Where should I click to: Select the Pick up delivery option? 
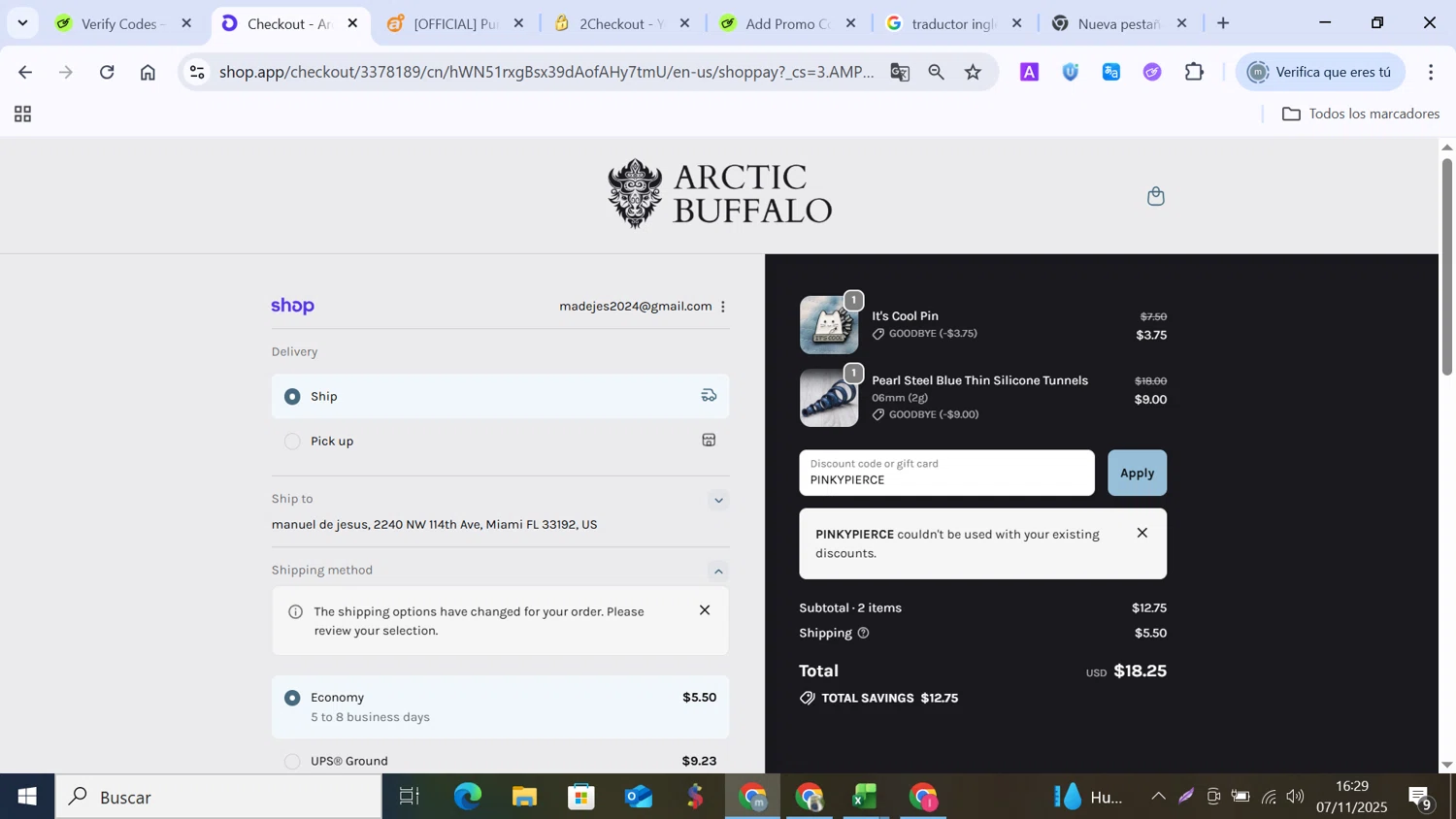tap(500, 441)
